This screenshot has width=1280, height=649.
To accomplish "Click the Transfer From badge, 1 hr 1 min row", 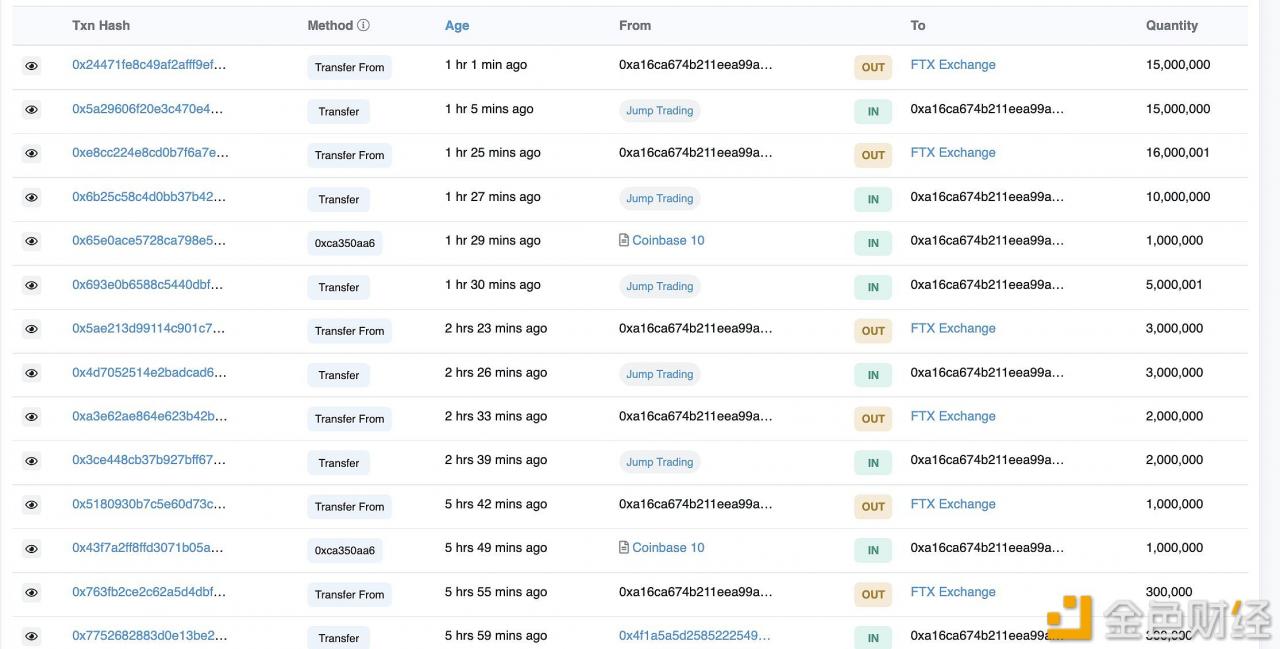I will click(x=349, y=68).
